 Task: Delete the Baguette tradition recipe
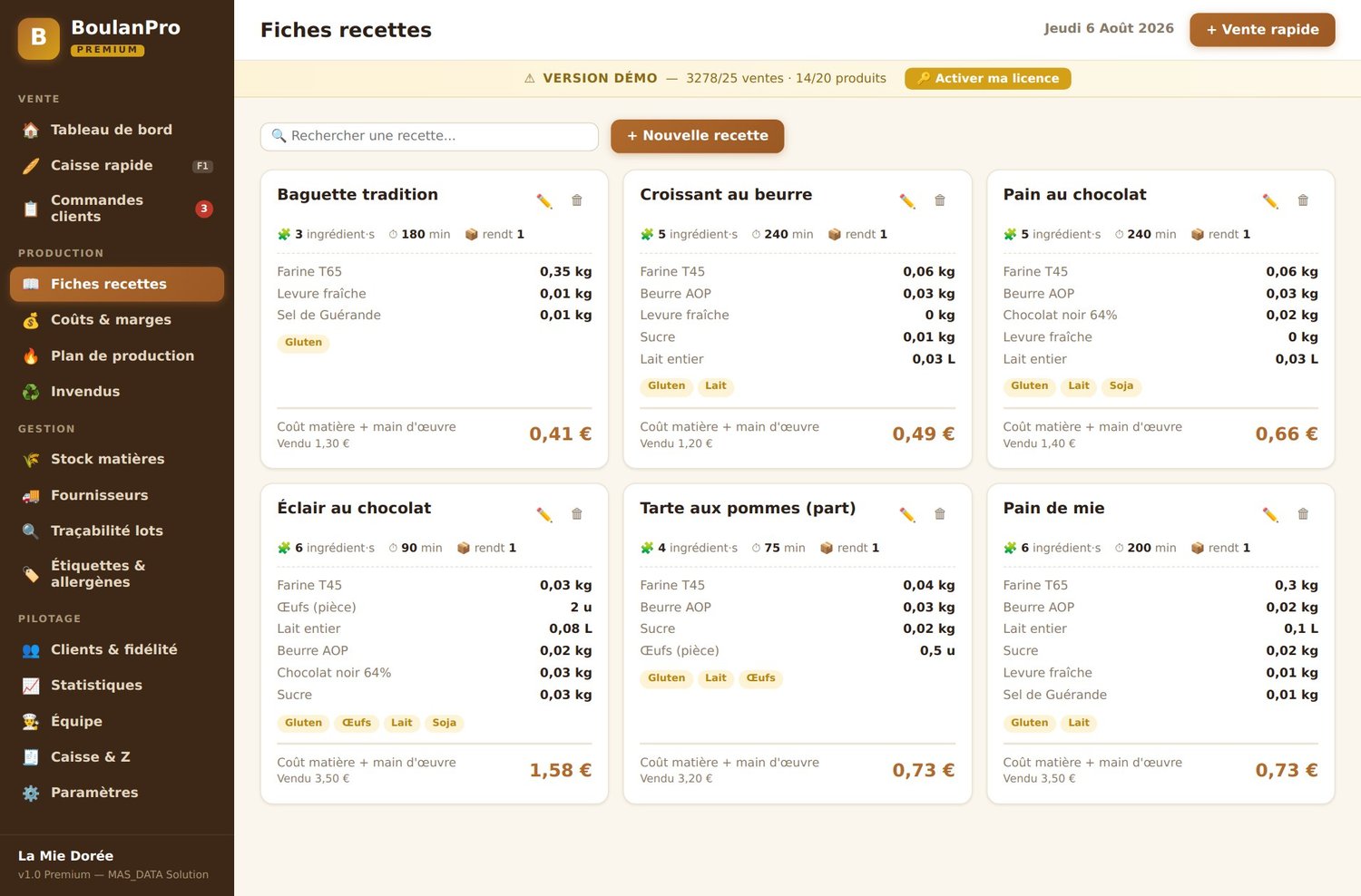577,200
